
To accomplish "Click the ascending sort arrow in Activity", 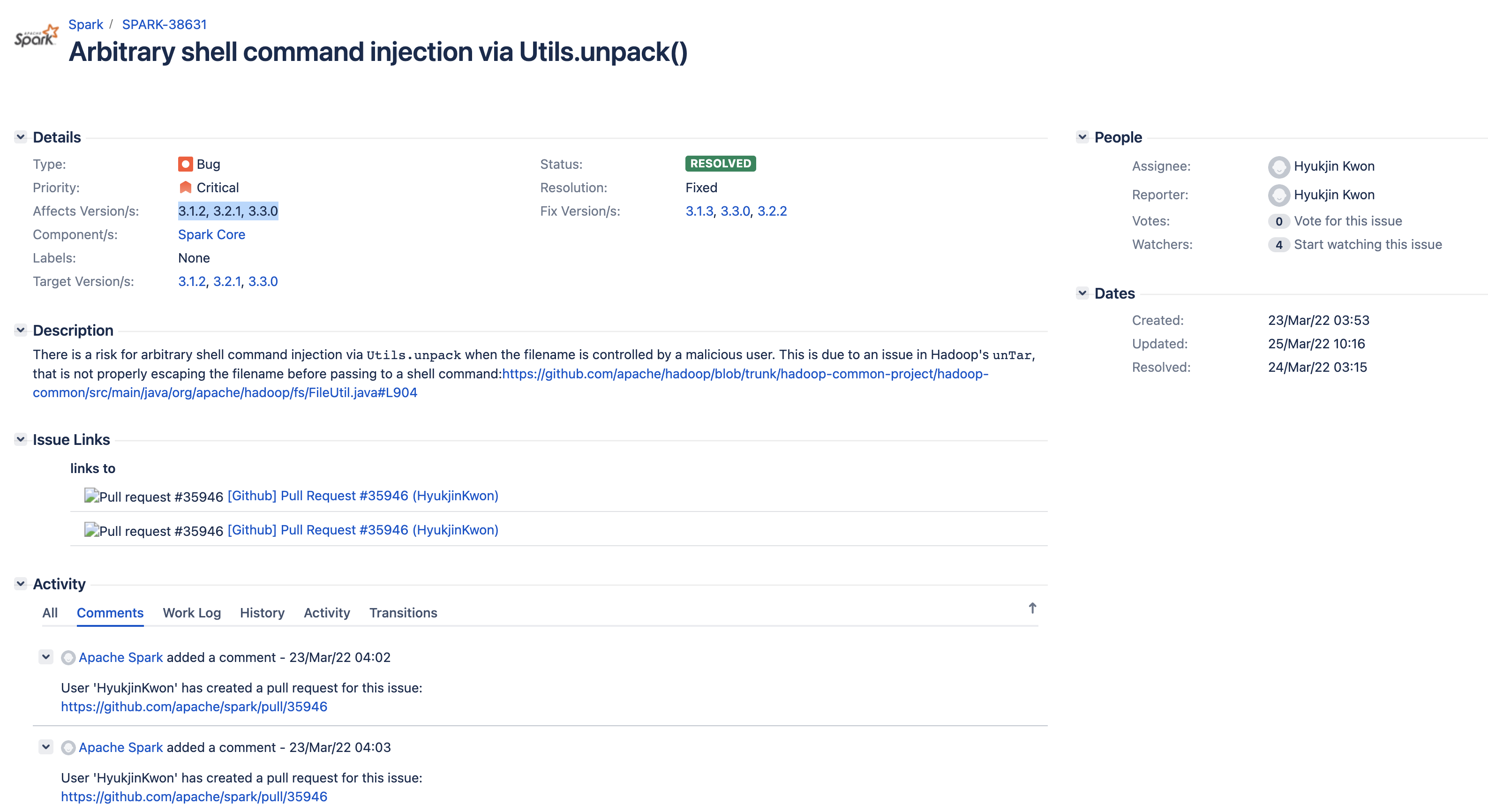I will pyautogui.click(x=1032, y=608).
